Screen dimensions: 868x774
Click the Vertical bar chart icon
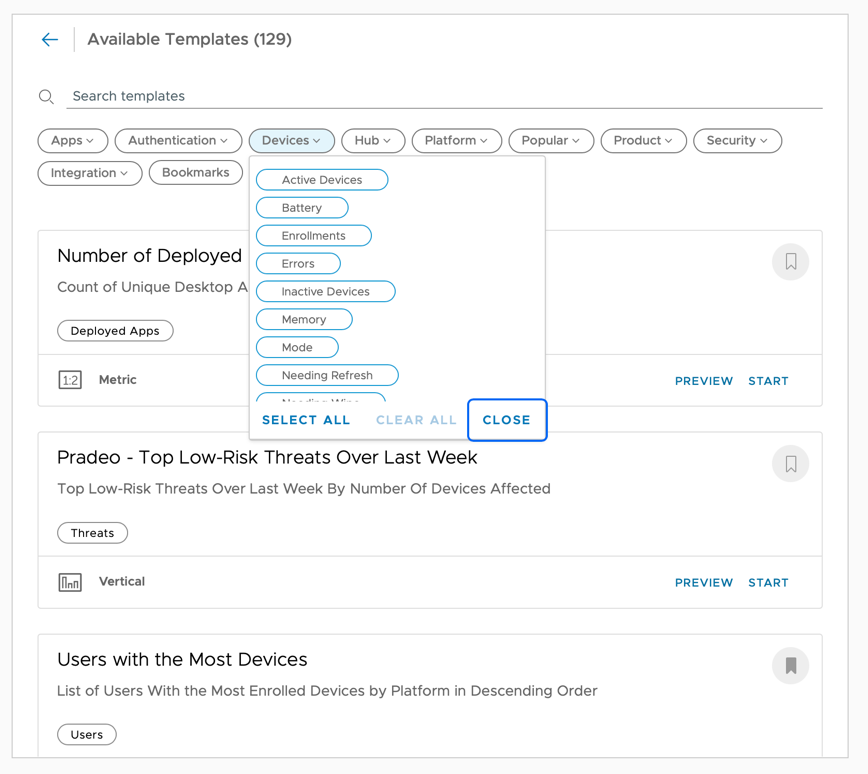click(x=70, y=582)
